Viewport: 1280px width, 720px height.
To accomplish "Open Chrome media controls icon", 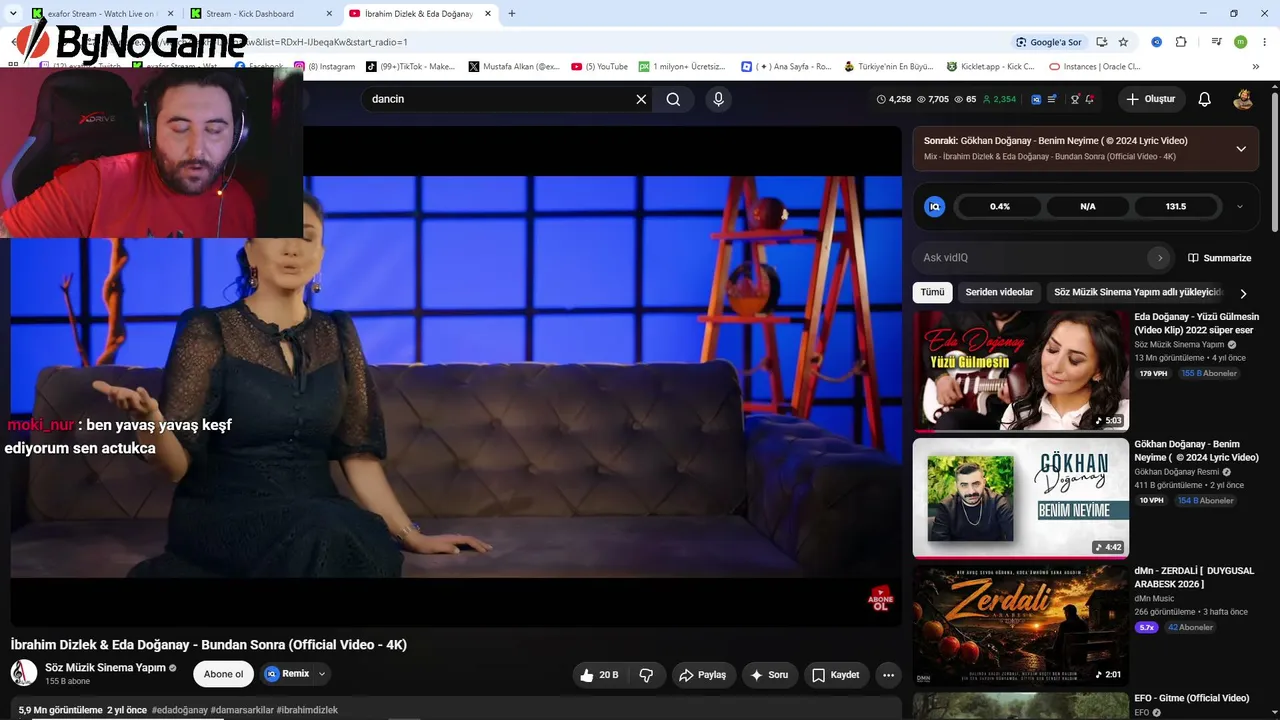I will 1216,42.
